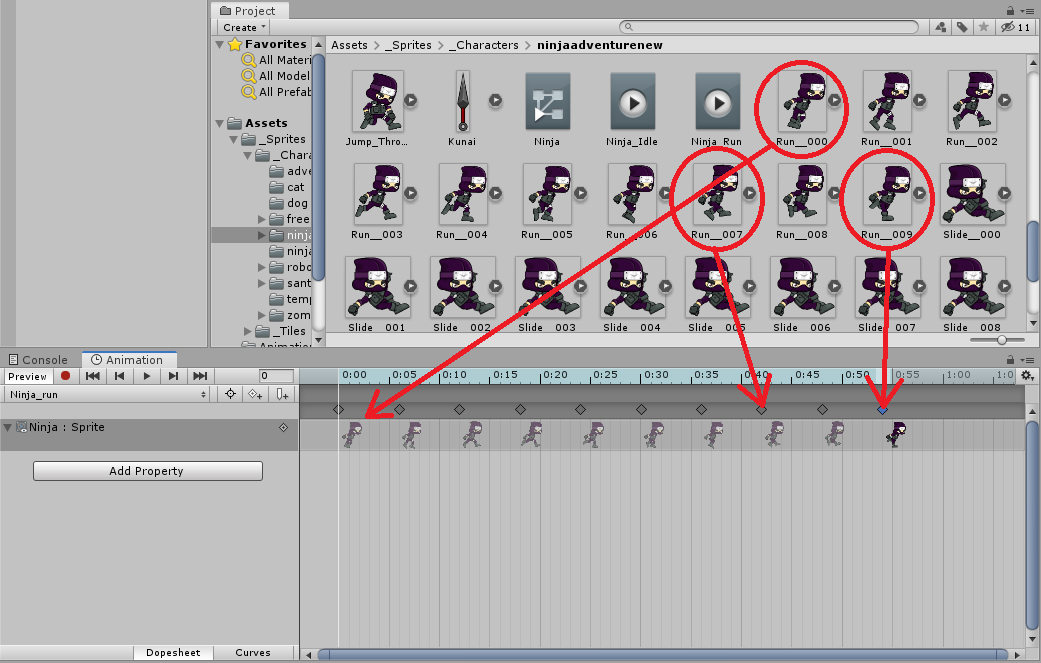Step to the next keyframe
This screenshot has height=663, width=1041.
(x=173, y=376)
